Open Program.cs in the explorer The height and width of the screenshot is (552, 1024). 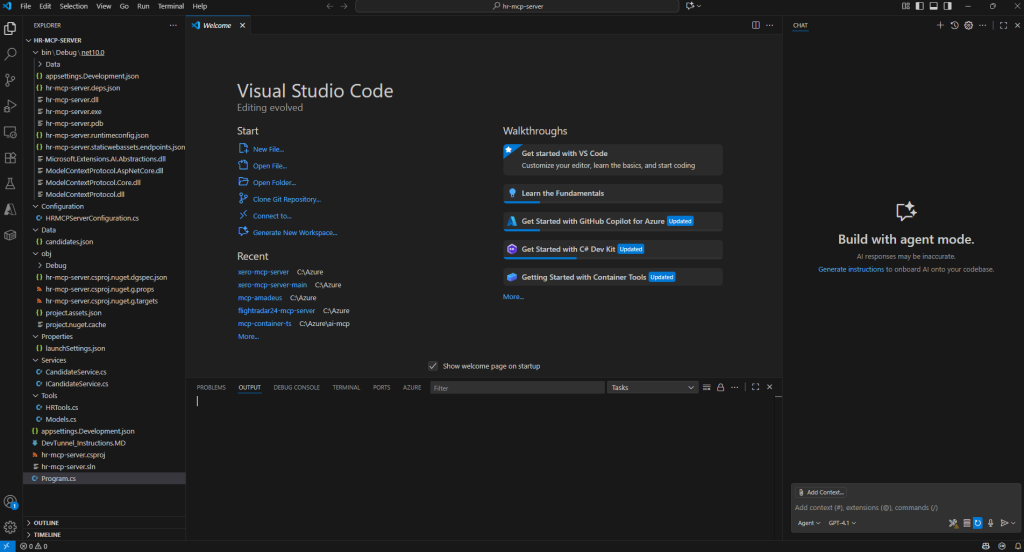pyautogui.click(x=58, y=479)
